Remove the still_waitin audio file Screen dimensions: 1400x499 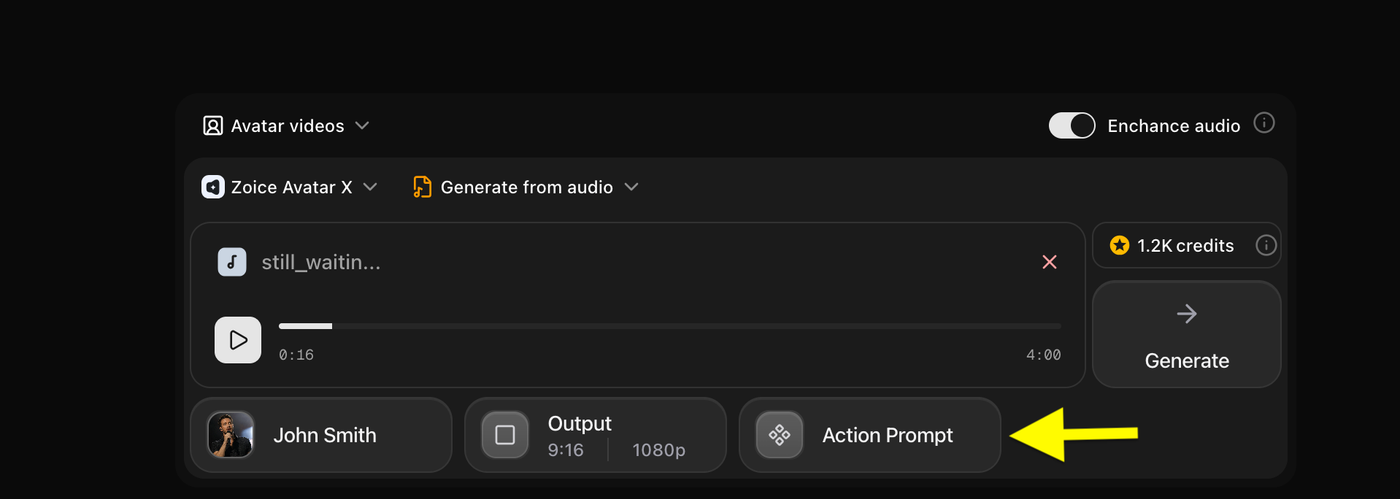click(x=1049, y=262)
